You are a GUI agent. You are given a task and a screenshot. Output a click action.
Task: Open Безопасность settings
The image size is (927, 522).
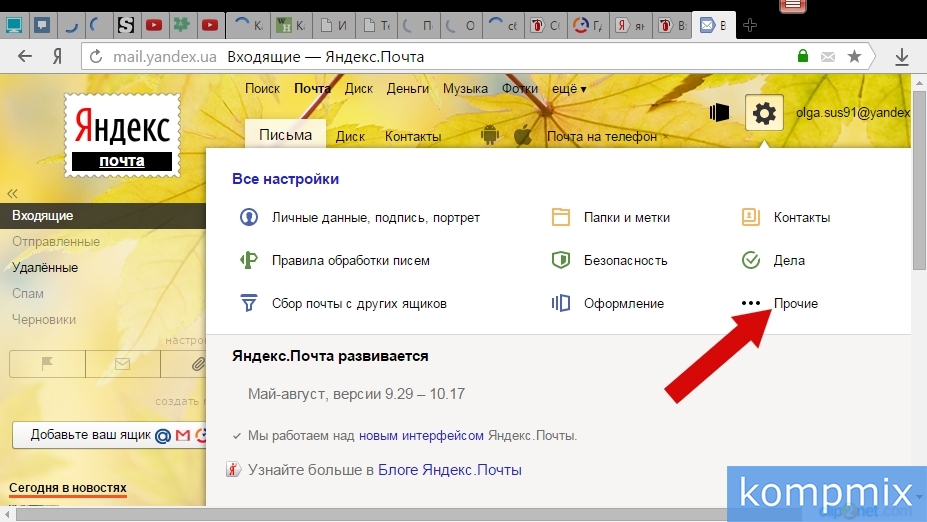625,260
